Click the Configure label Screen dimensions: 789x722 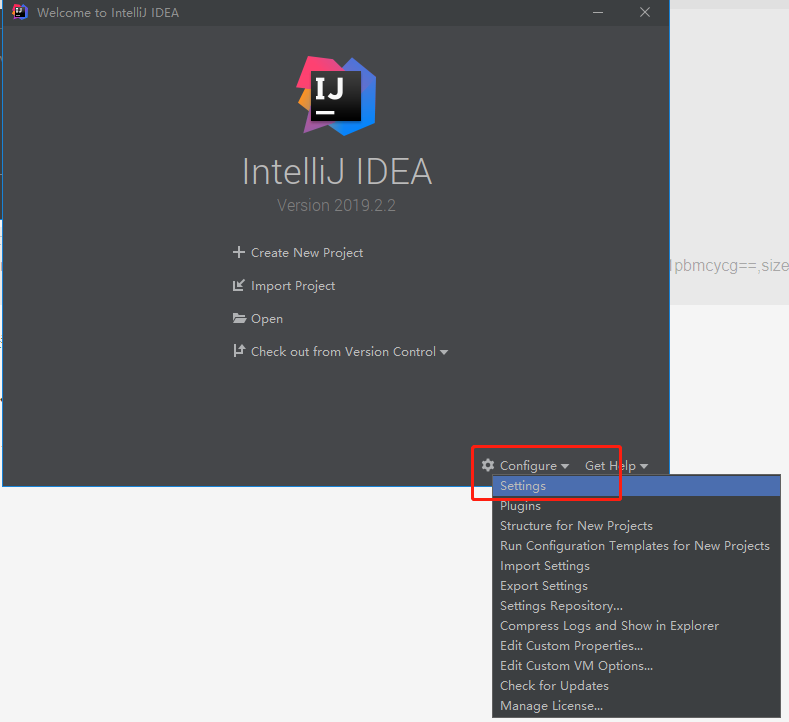tap(528, 466)
